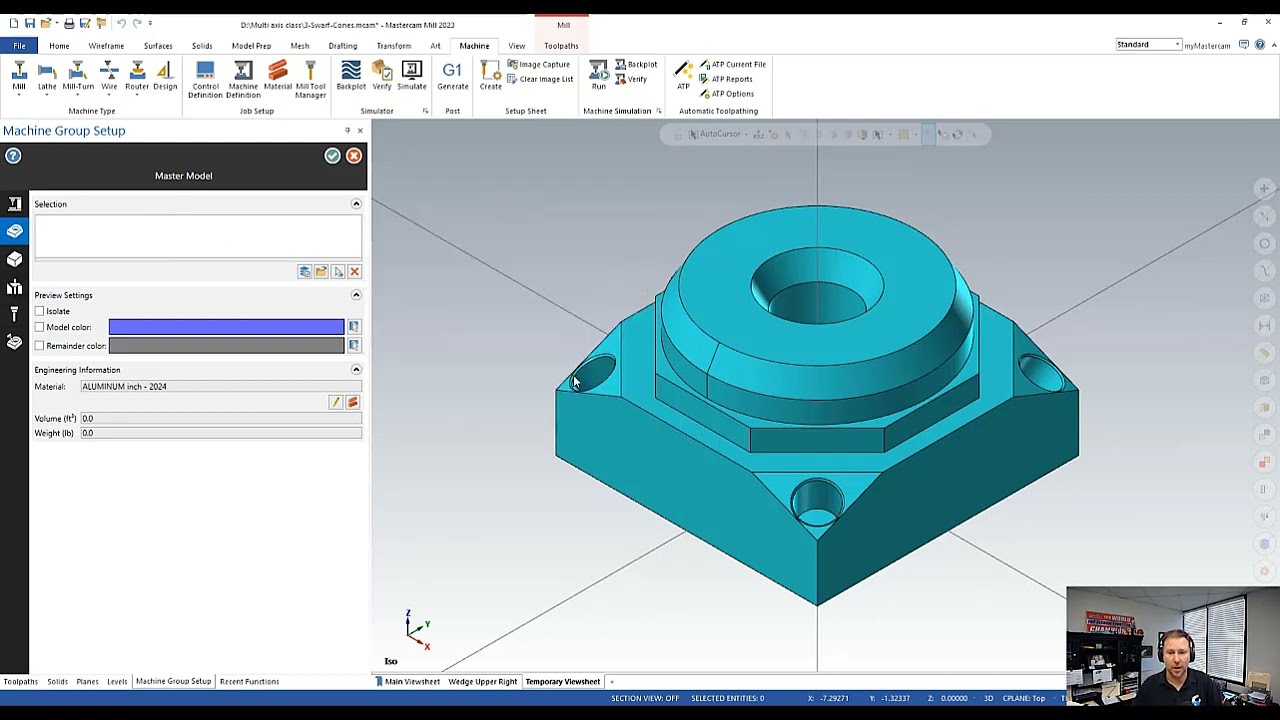Open the ATP tool
This screenshot has width=1280, height=720.
click(683, 76)
